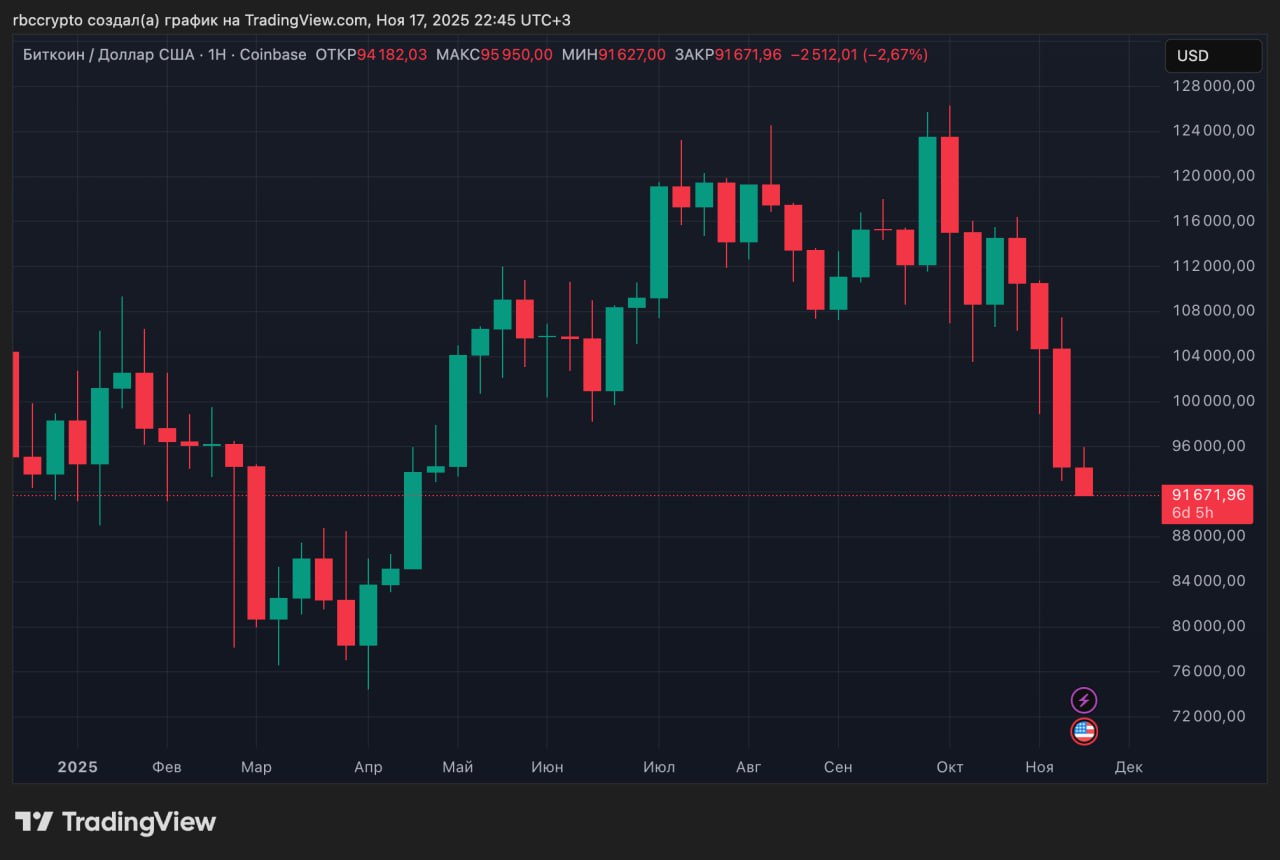Click the last red candle at the right edge
Screen dimensions: 1280x860
[x=1084, y=481]
